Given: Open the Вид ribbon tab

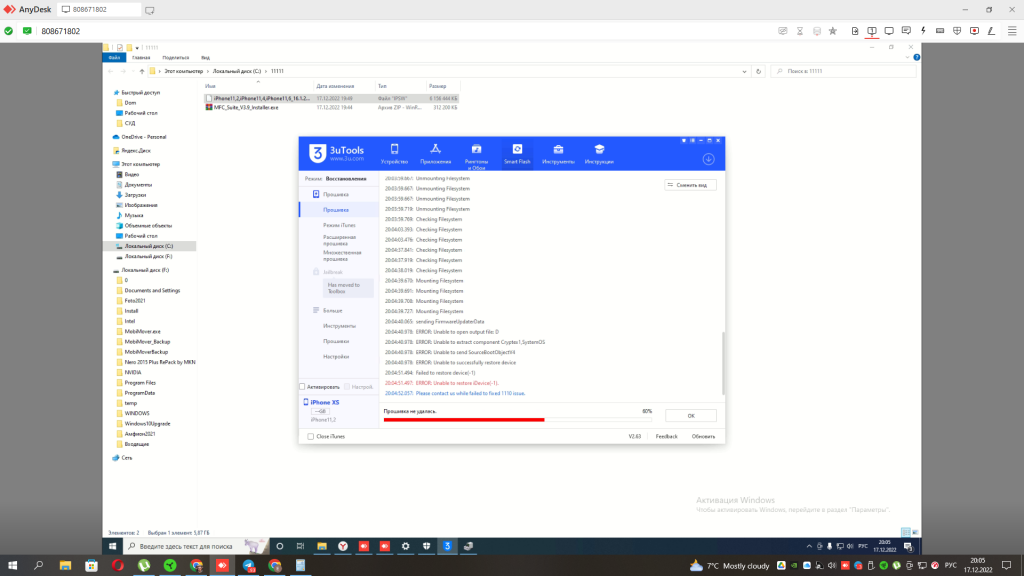Looking at the screenshot, I should pyautogui.click(x=205, y=57).
